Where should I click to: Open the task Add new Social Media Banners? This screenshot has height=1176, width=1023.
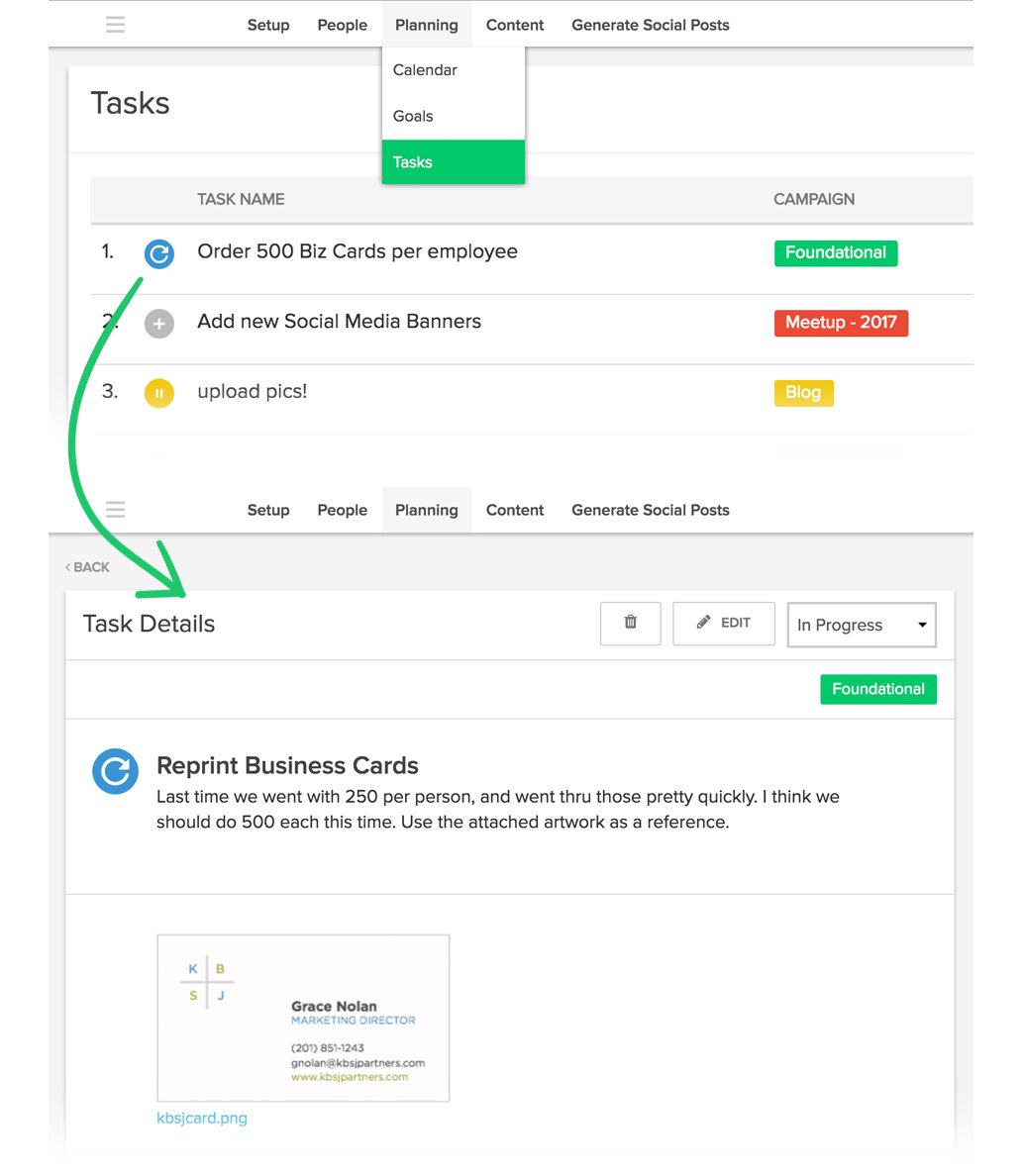pyautogui.click(x=340, y=321)
